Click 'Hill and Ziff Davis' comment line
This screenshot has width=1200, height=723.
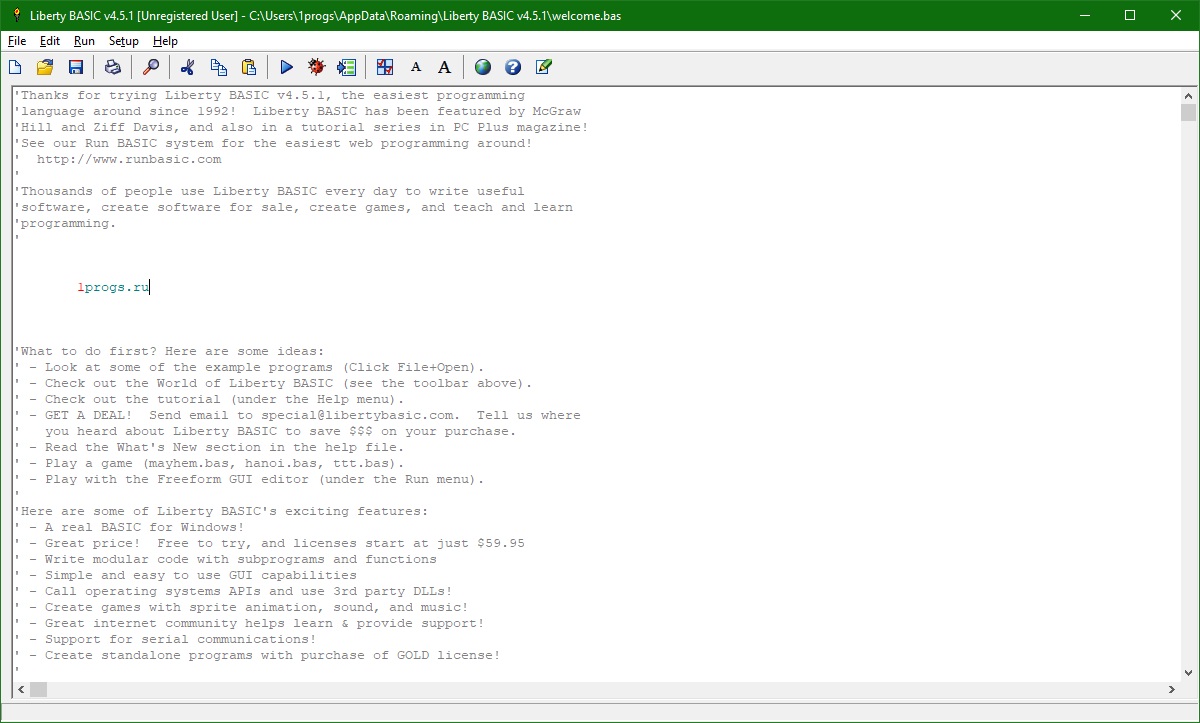(301, 128)
